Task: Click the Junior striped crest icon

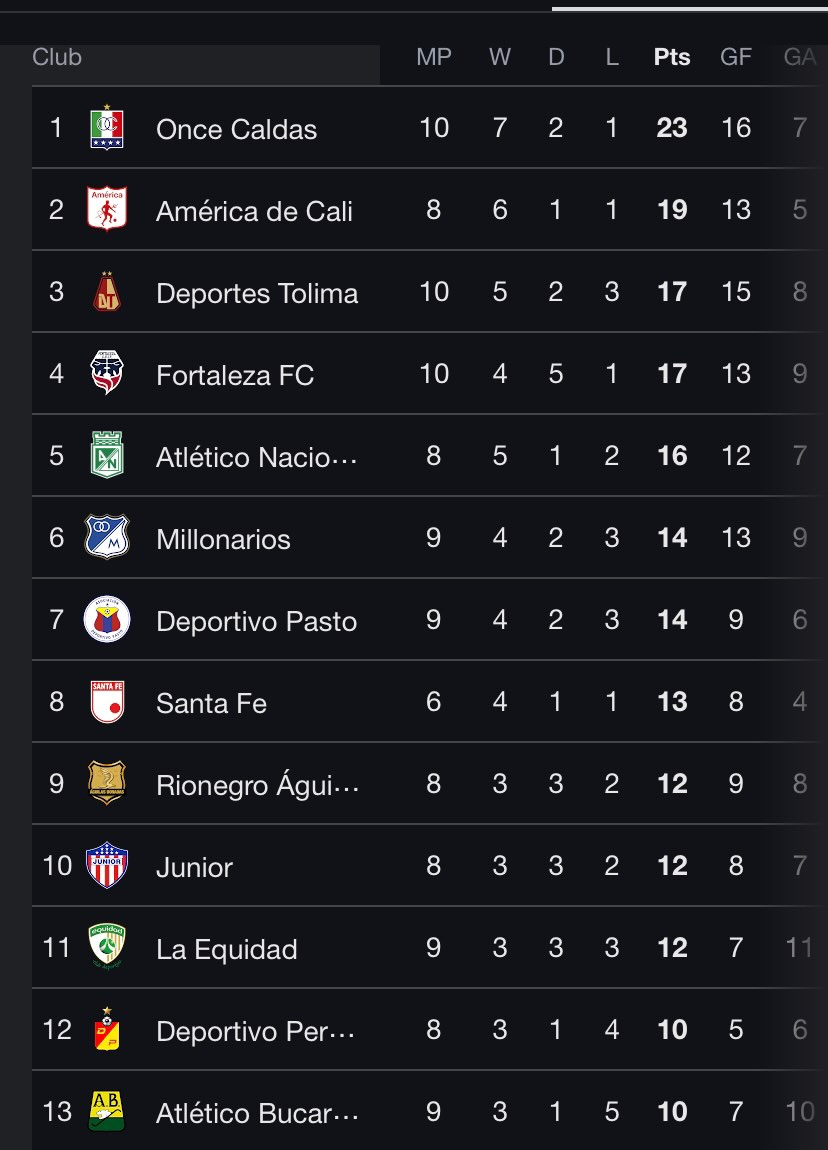Action: [106, 866]
